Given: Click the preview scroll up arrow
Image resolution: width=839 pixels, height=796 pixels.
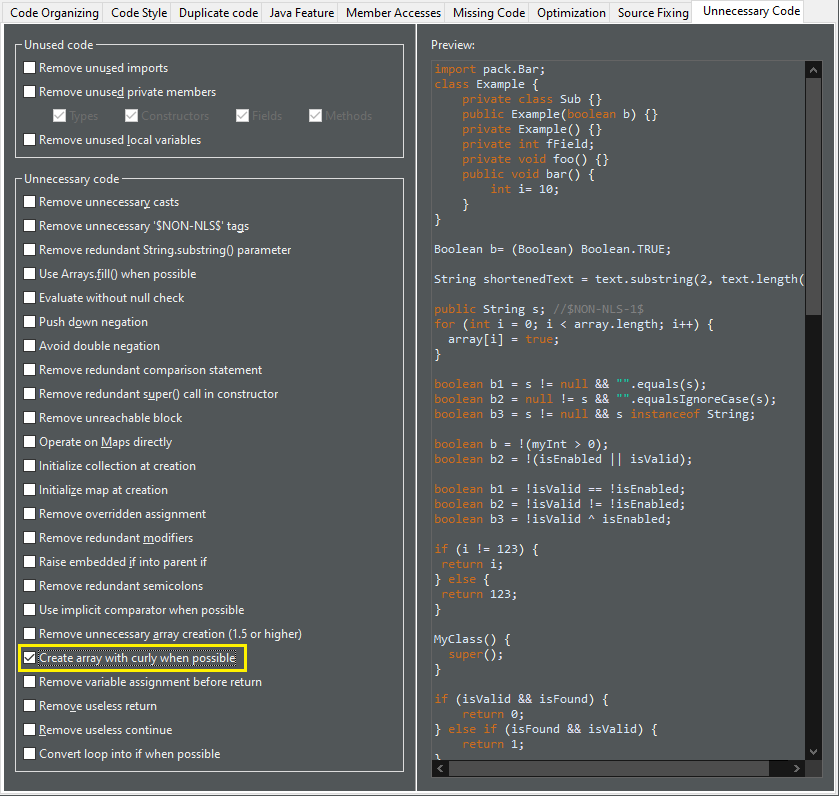Looking at the screenshot, I should (x=813, y=70).
